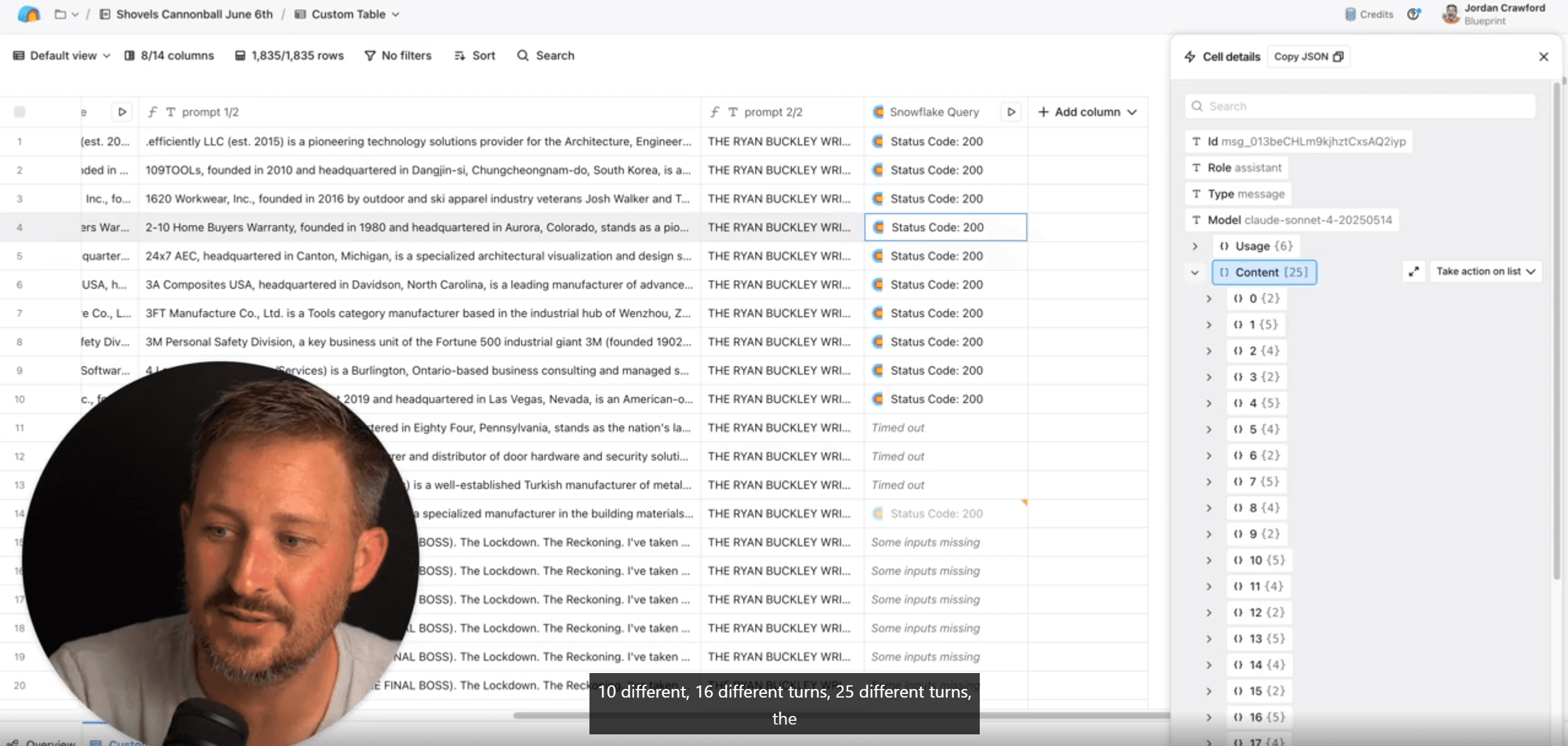The image size is (1568, 746).
Task: Click the columns icon beside 8/14 columns
Action: point(129,56)
